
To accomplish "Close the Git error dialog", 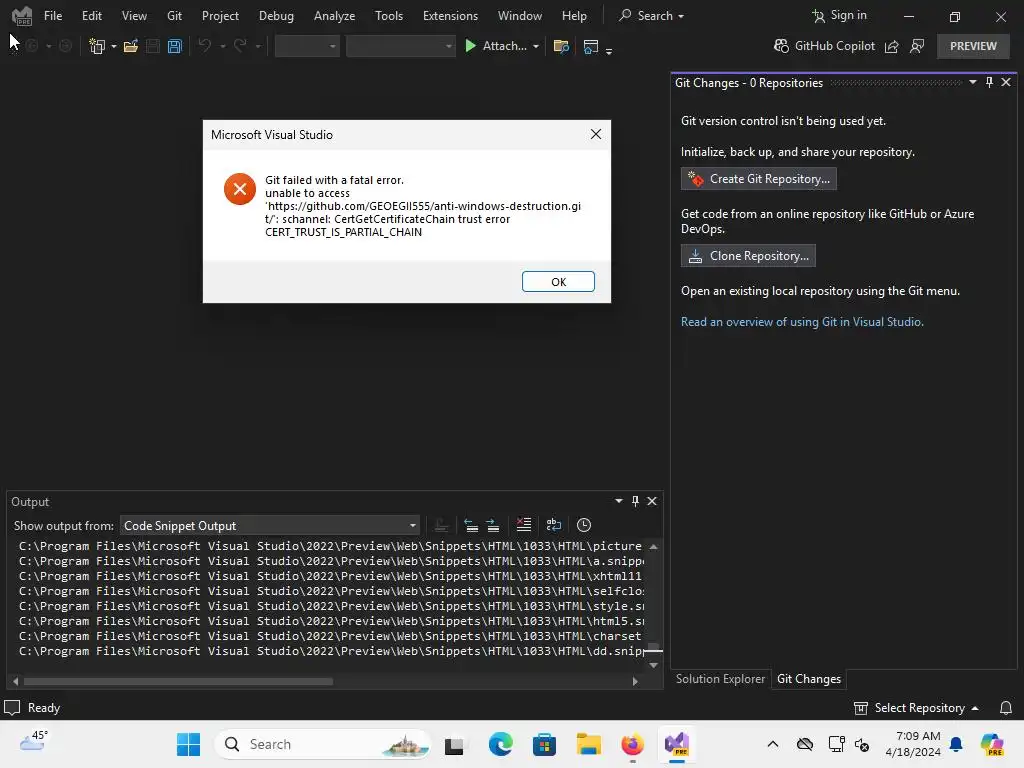I will tap(596, 134).
